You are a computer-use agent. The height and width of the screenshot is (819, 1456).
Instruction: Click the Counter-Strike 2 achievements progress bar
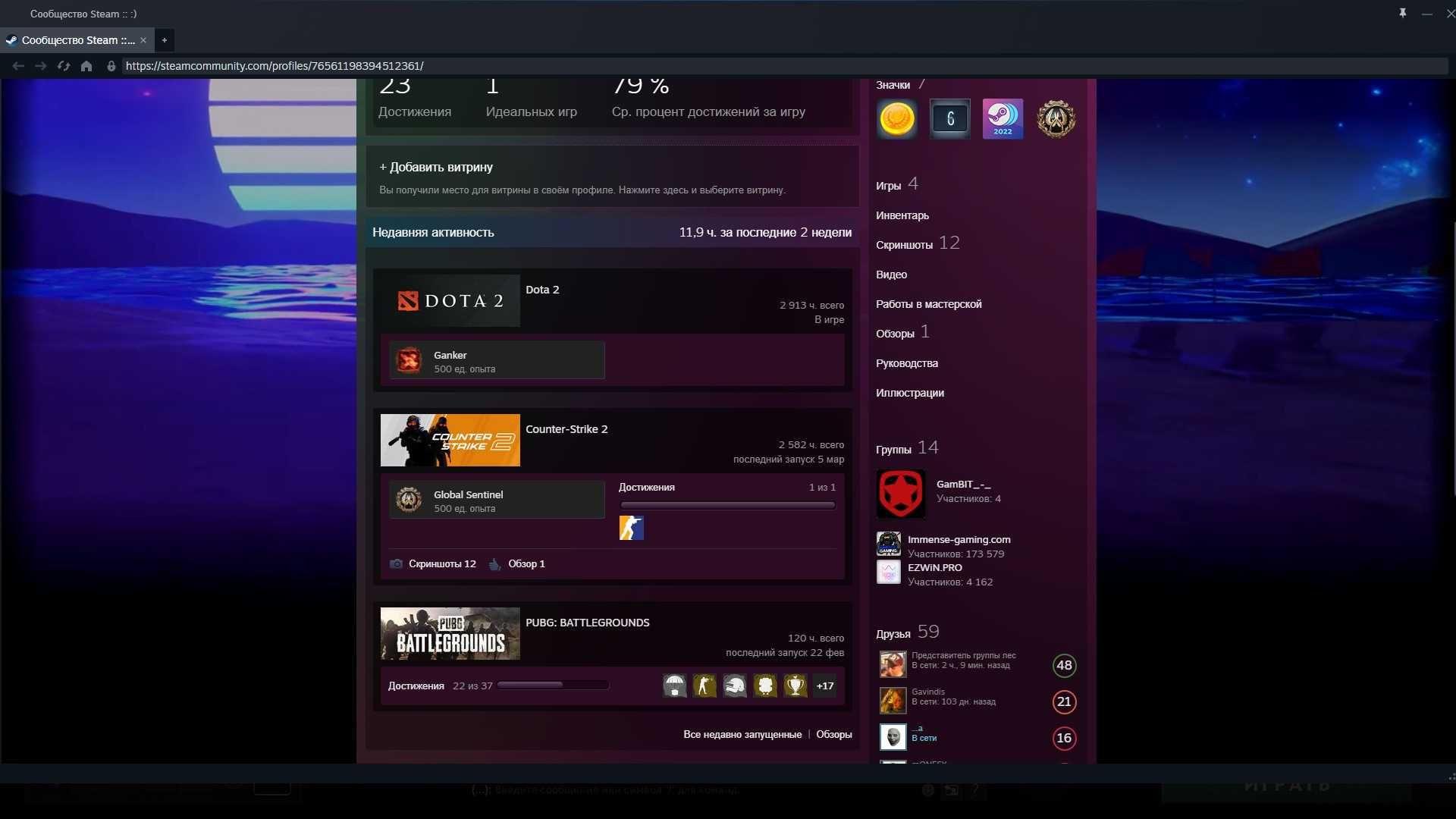pos(728,505)
